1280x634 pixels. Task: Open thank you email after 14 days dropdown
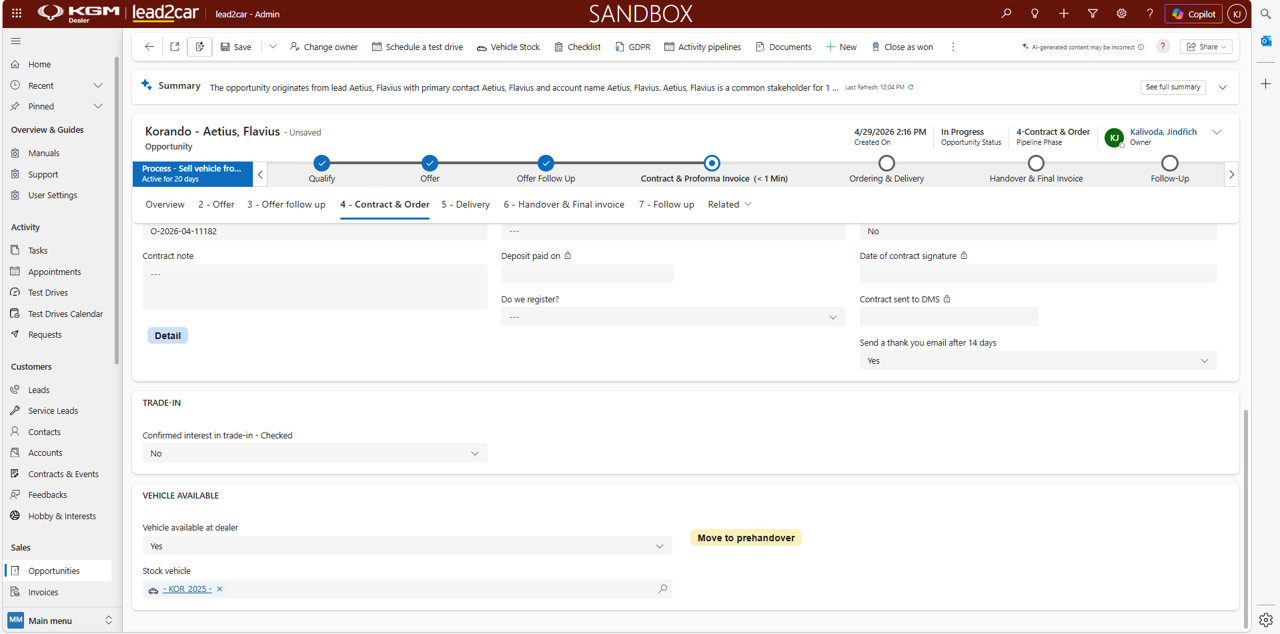1038,361
